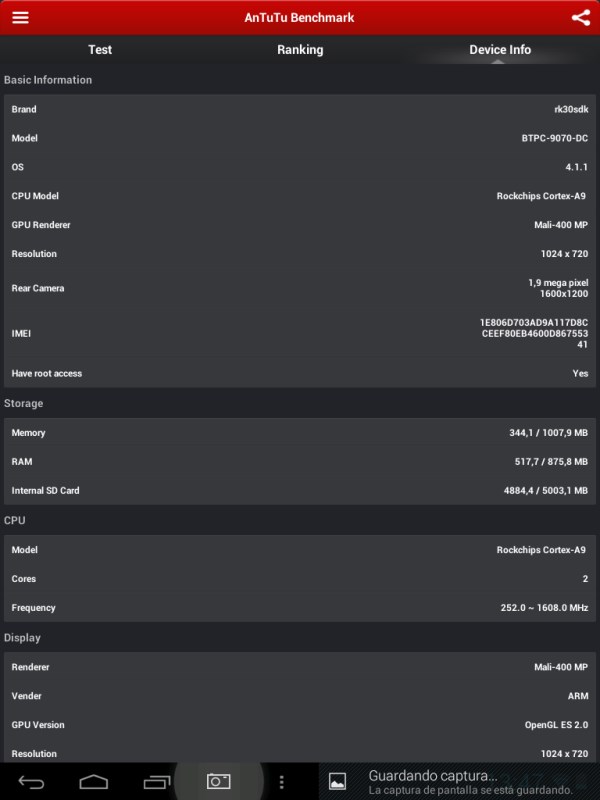Open the hamburger menu
The image size is (600, 800).
(20, 18)
